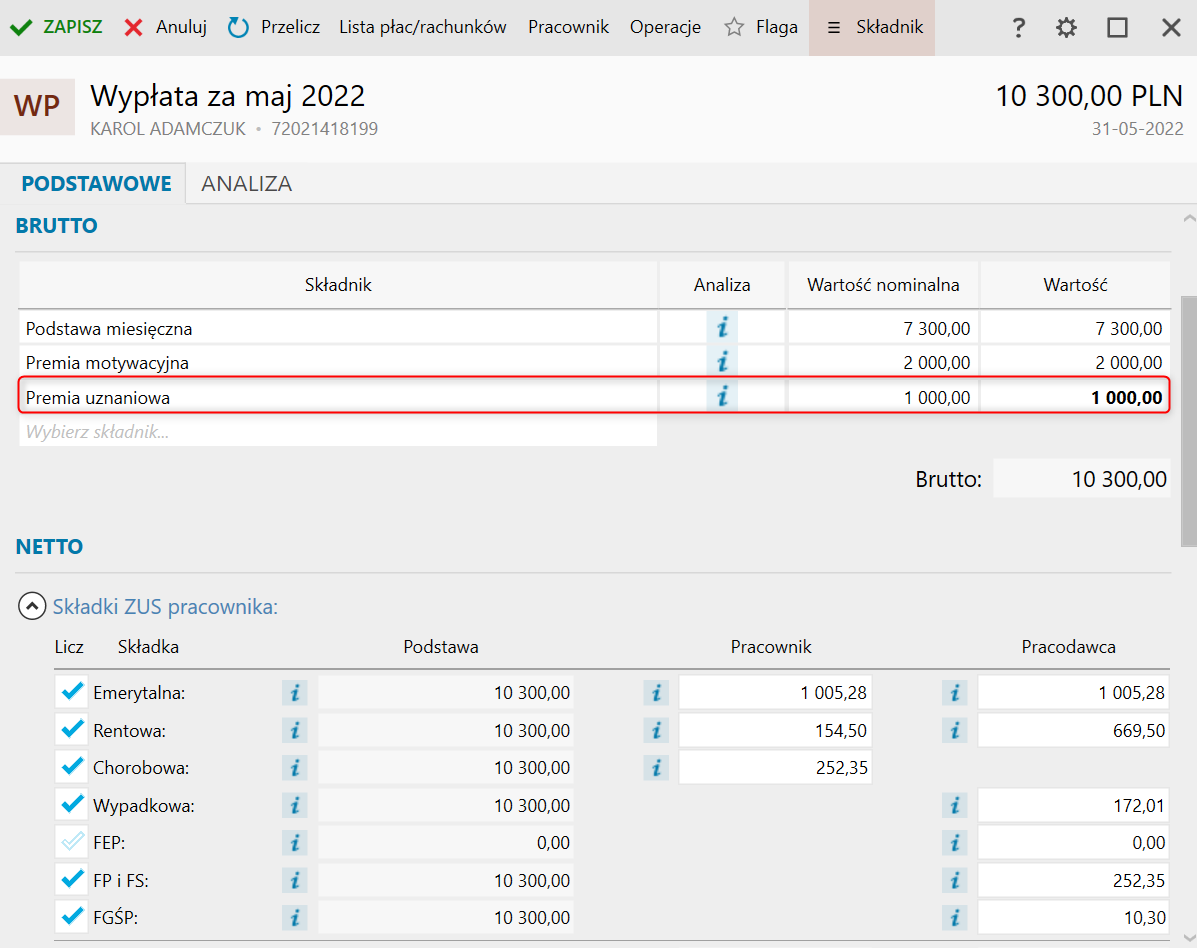Open settings gear icon

click(1067, 28)
